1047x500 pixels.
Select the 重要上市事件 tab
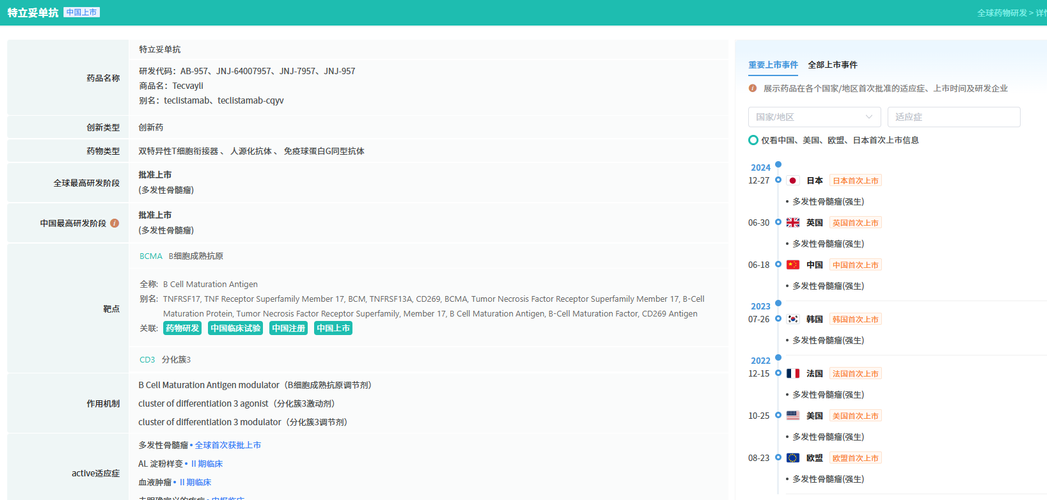(773, 65)
